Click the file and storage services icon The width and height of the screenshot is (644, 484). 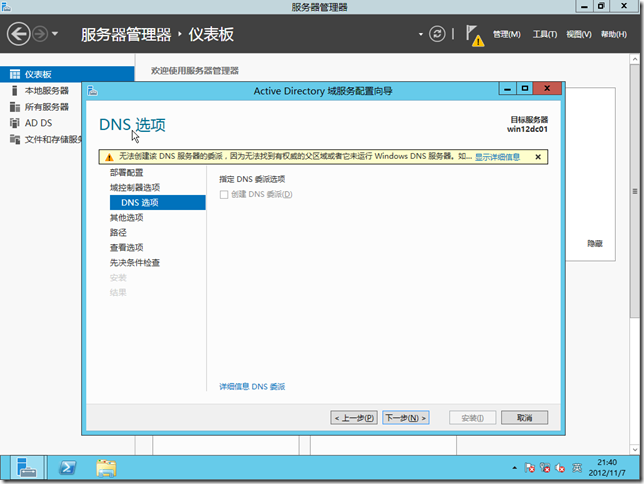(15, 139)
